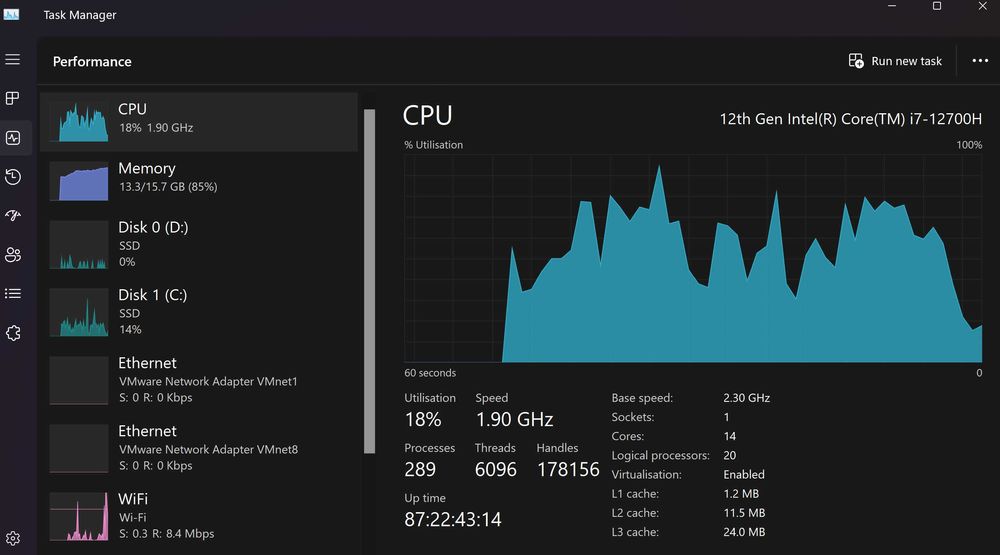Minimize the Task Manager window
The height and width of the screenshot is (555, 1000).
point(892,6)
